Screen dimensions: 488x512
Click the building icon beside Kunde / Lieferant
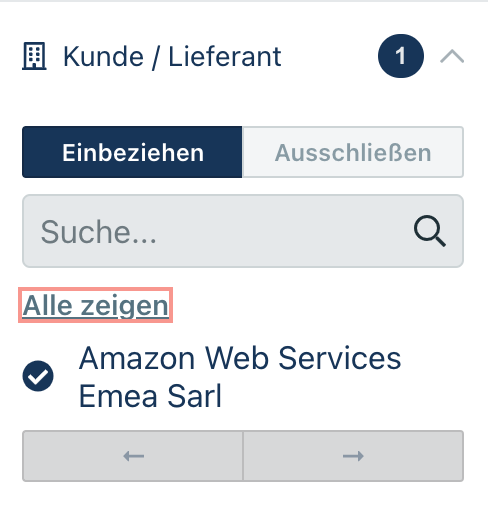34,56
